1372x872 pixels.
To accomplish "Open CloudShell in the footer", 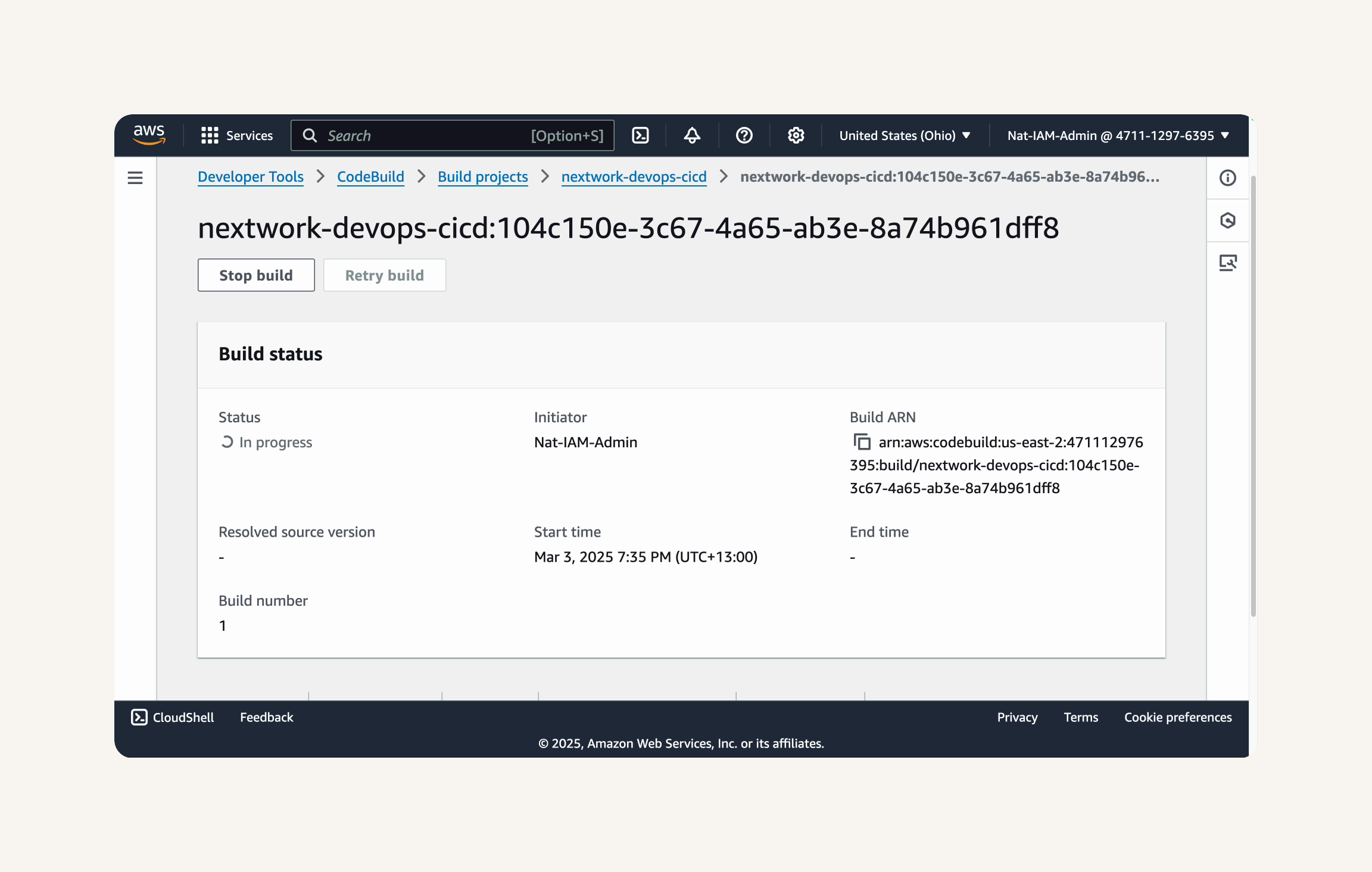I will [x=172, y=717].
